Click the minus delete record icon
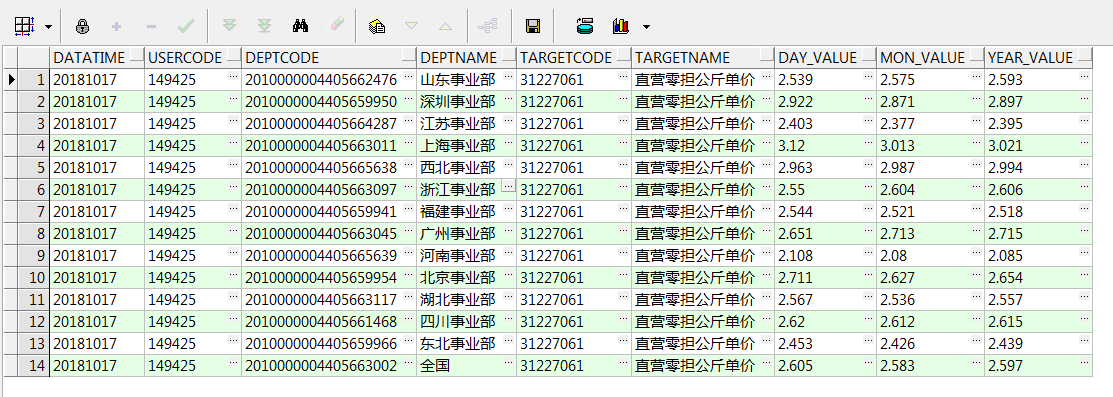This screenshot has height=397, width=1113. click(151, 27)
